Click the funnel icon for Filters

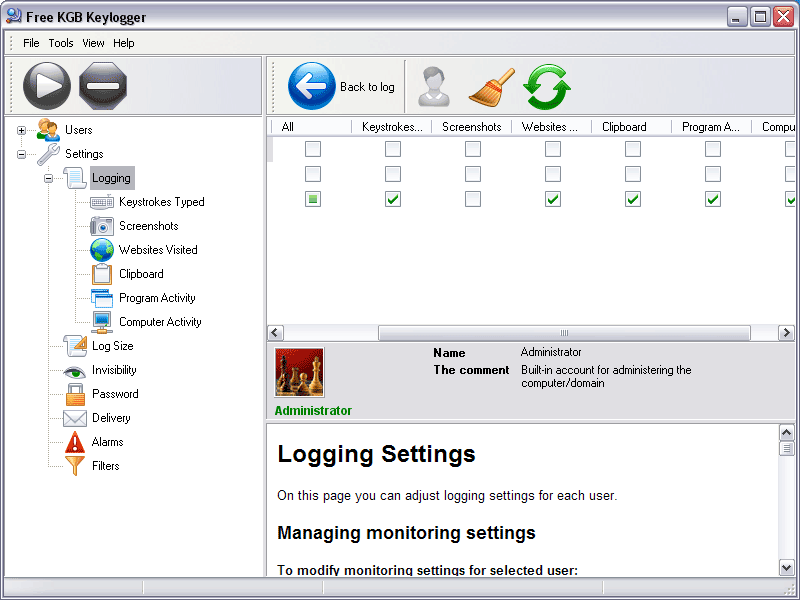(75, 466)
